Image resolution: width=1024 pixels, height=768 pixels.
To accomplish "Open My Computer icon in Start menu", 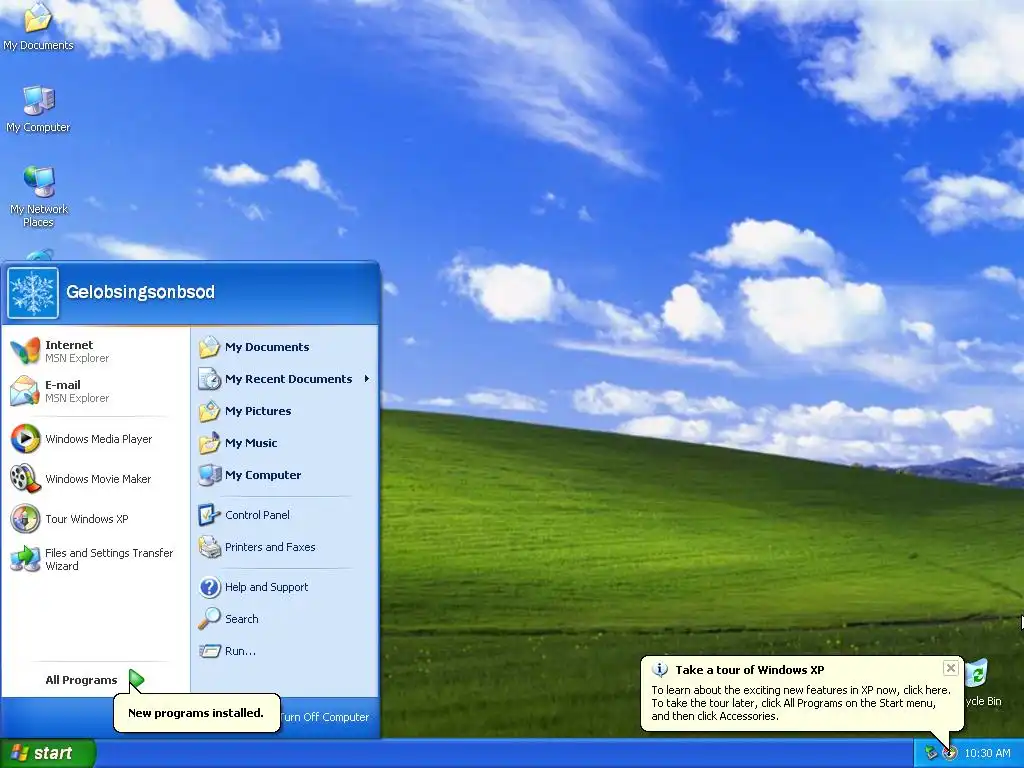I will pyautogui.click(x=209, y=475).
